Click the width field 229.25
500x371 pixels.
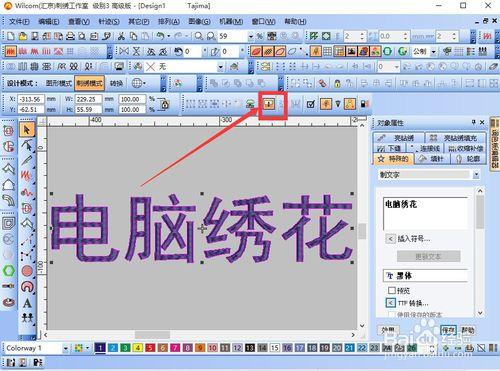pos(88,99)
